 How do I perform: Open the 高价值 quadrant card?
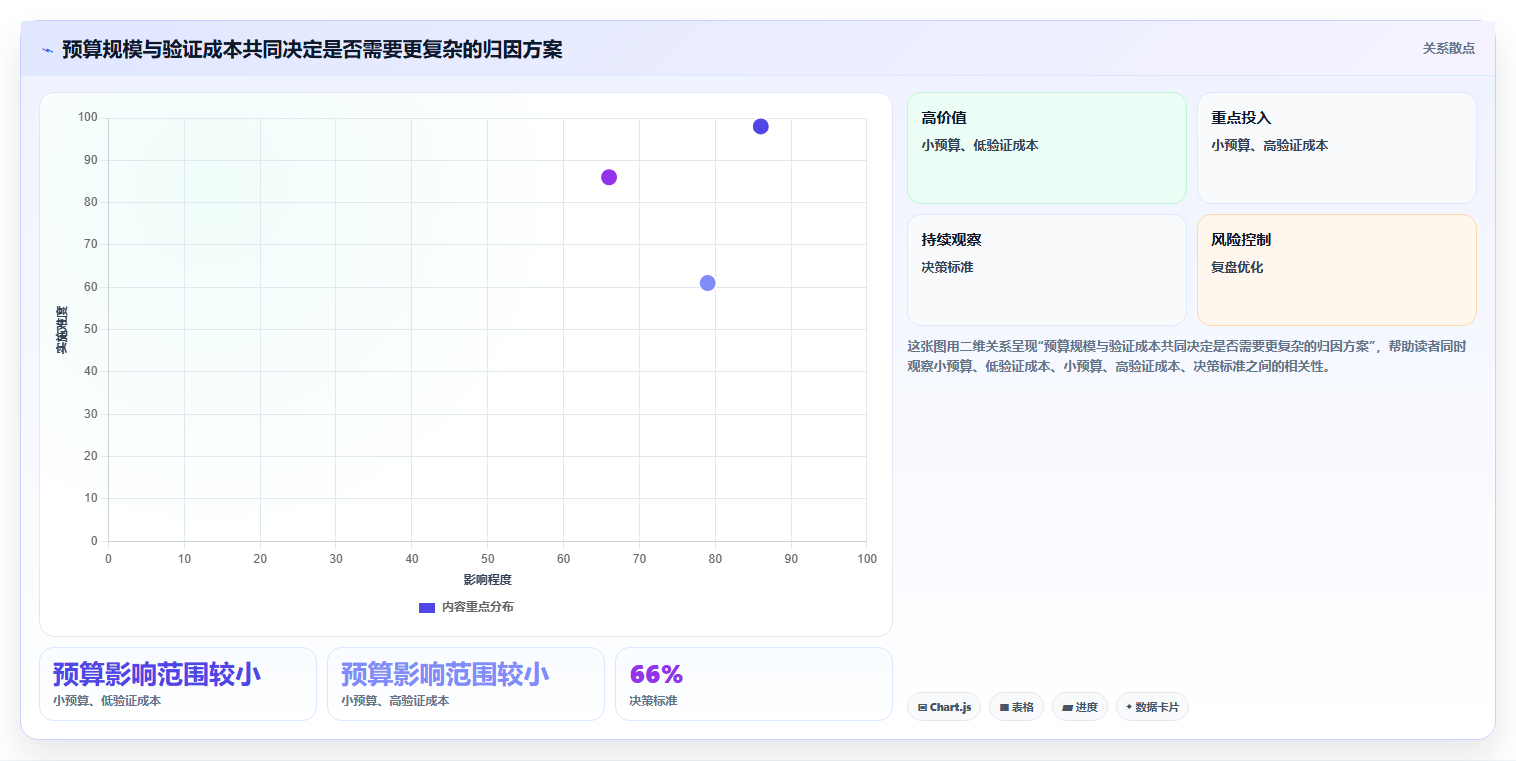[x=1046, y=148]
